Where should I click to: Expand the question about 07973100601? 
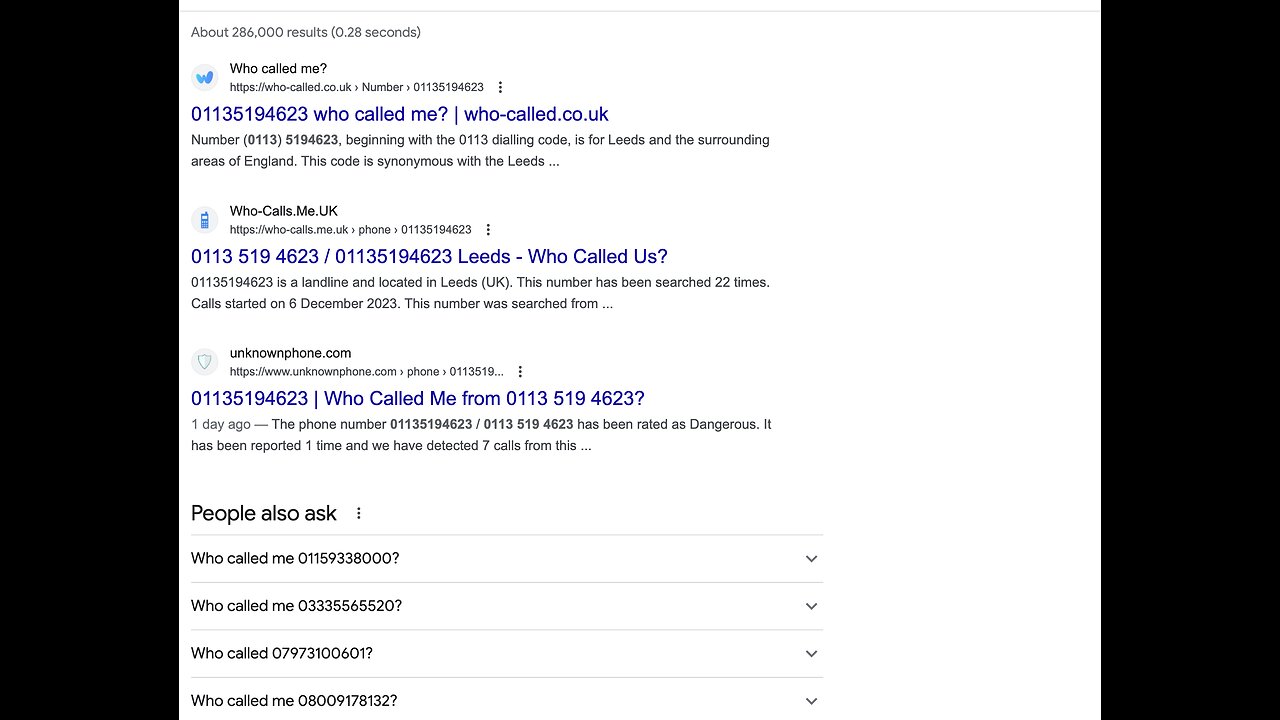click(x=811, y=654)
